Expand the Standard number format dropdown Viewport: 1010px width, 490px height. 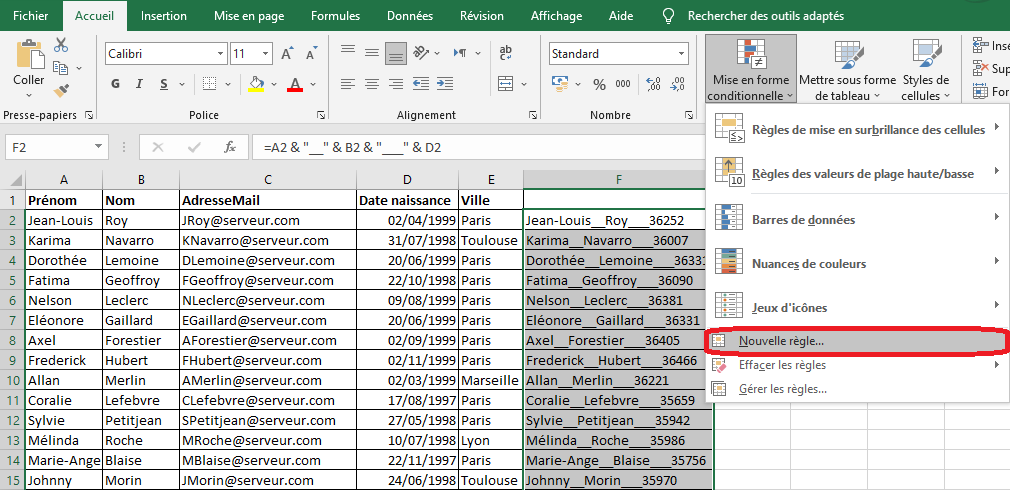point(681,54)
